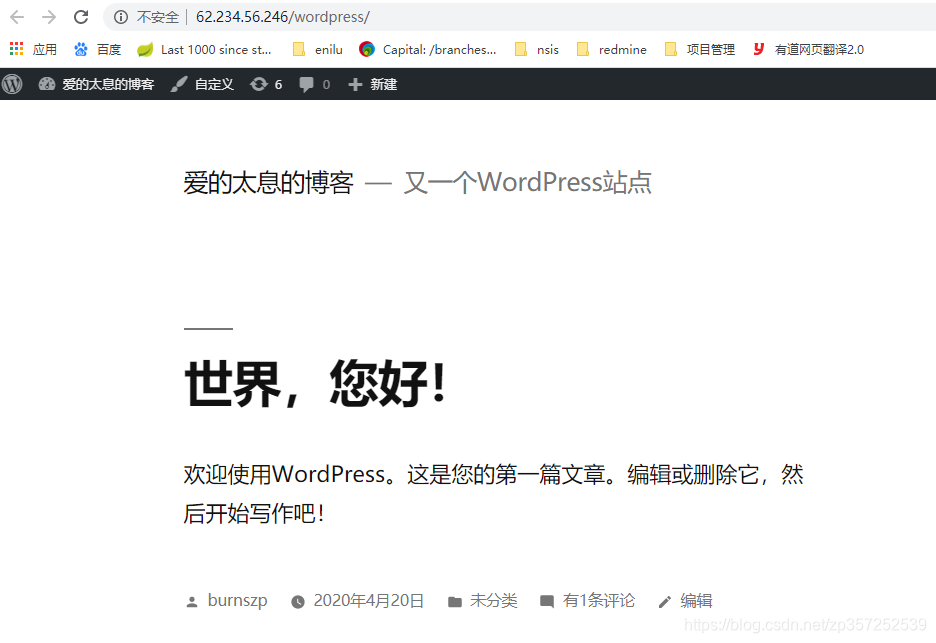Open the Last 1000 since bookmark
Viewport: 936px width, 643px height.
click(204, 50)
